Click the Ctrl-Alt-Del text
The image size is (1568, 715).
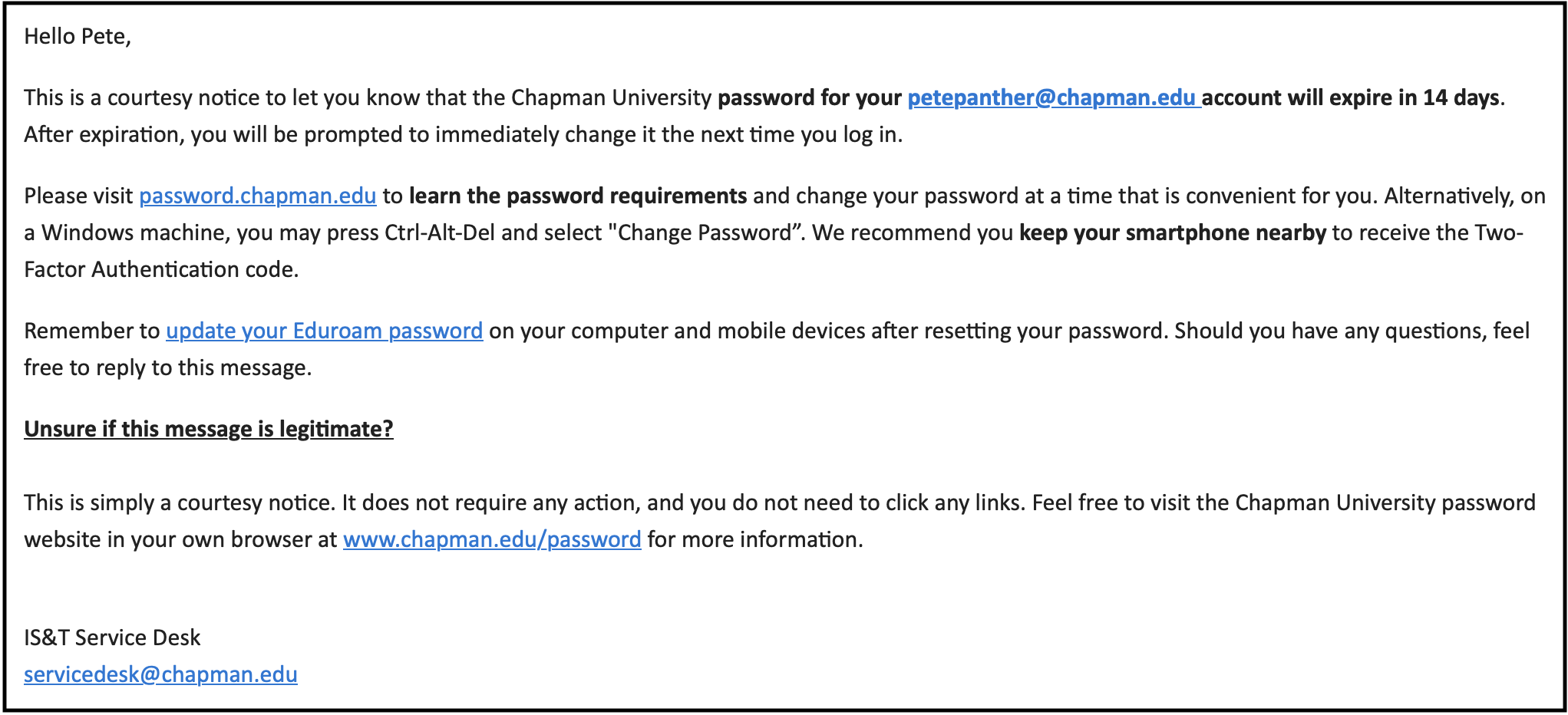pos(440,233)
